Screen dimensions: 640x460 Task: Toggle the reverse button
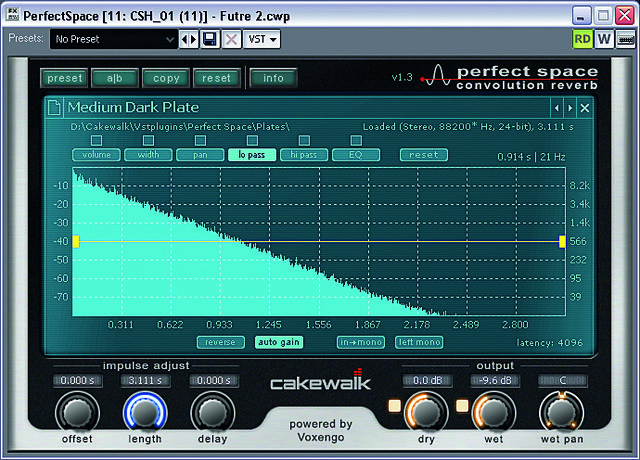tap(221, 342)
